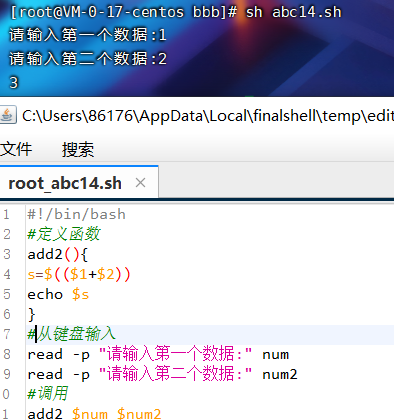The height and width of the screenshot is (420, 394).
Task: Click the comment '#定义函数'
Action: (x=64, y=234)
